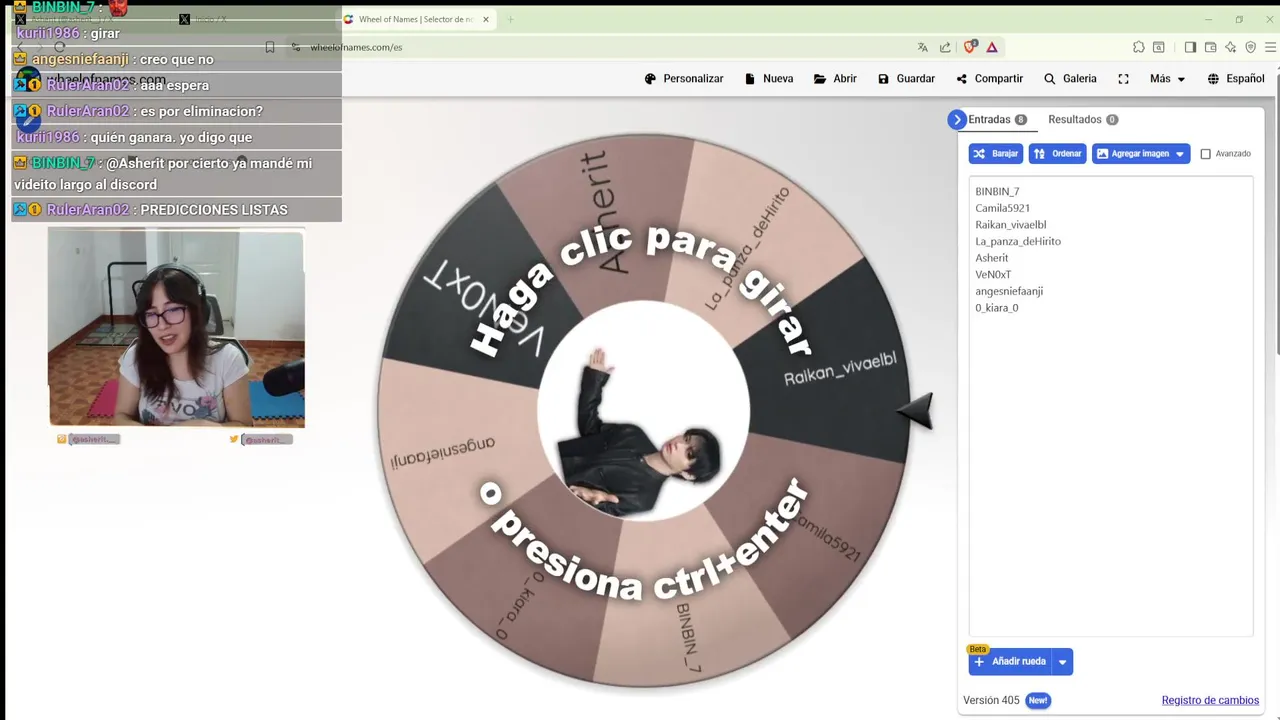1280x720 pixels.
Task: Open the Añadir rueda dropdown arrow
Action: 1063,661
